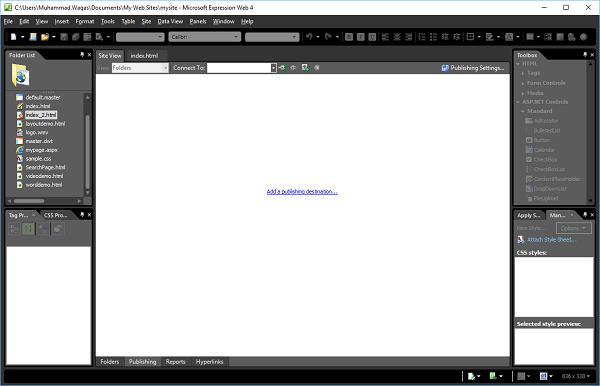Screen dimensions: 600x386
Task: Click the Show Alphabetized List icon
Action: (x=28, y=229)
